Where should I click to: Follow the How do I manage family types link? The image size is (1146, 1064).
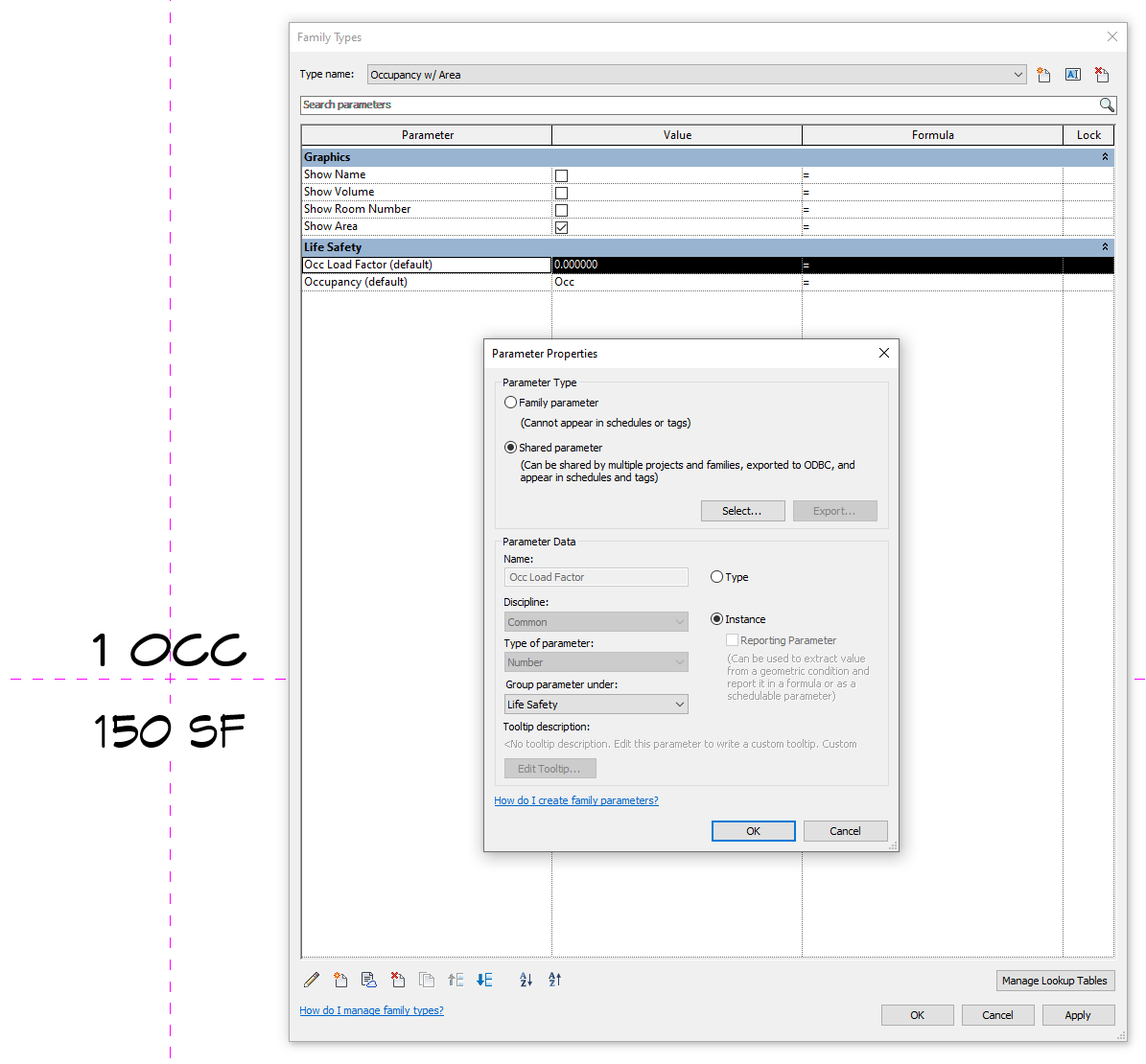tap(371, 1010)
